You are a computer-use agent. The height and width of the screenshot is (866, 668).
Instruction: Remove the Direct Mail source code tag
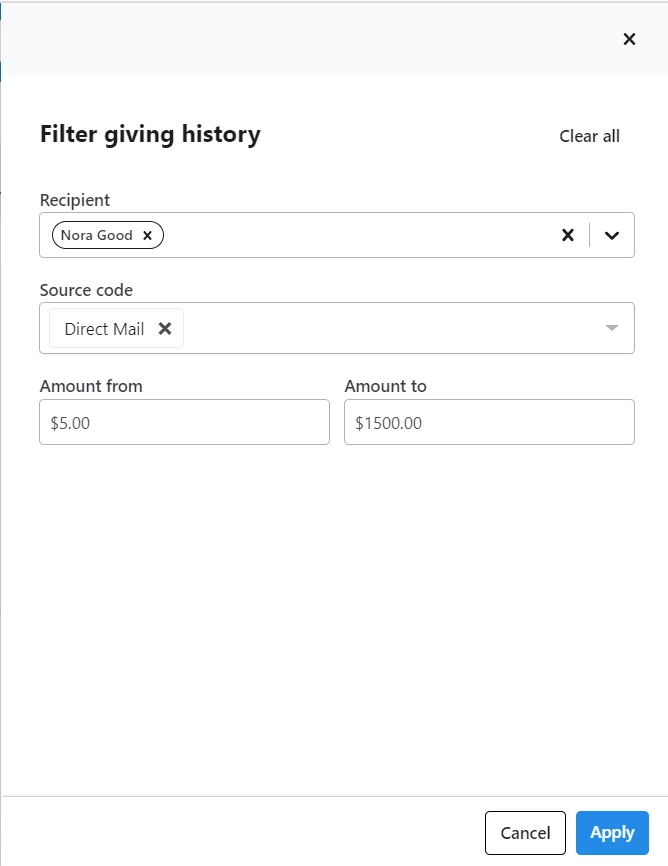[166, 327]
